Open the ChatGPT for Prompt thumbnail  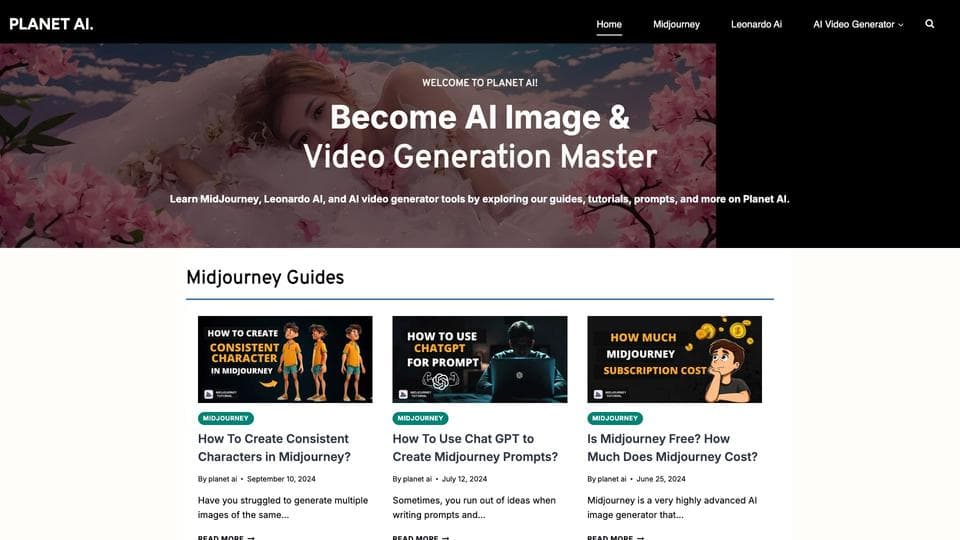click(479, 359)
